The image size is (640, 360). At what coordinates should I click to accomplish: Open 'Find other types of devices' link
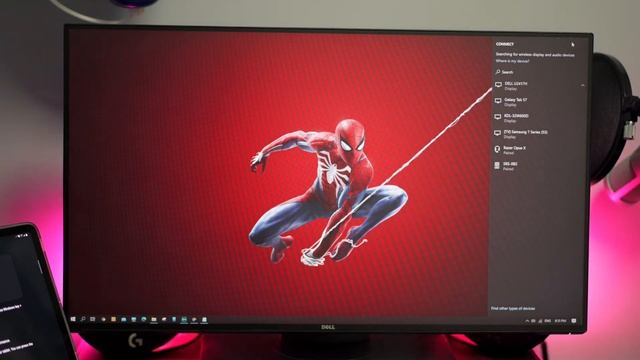pyautogui.click(x=513, y=309)
